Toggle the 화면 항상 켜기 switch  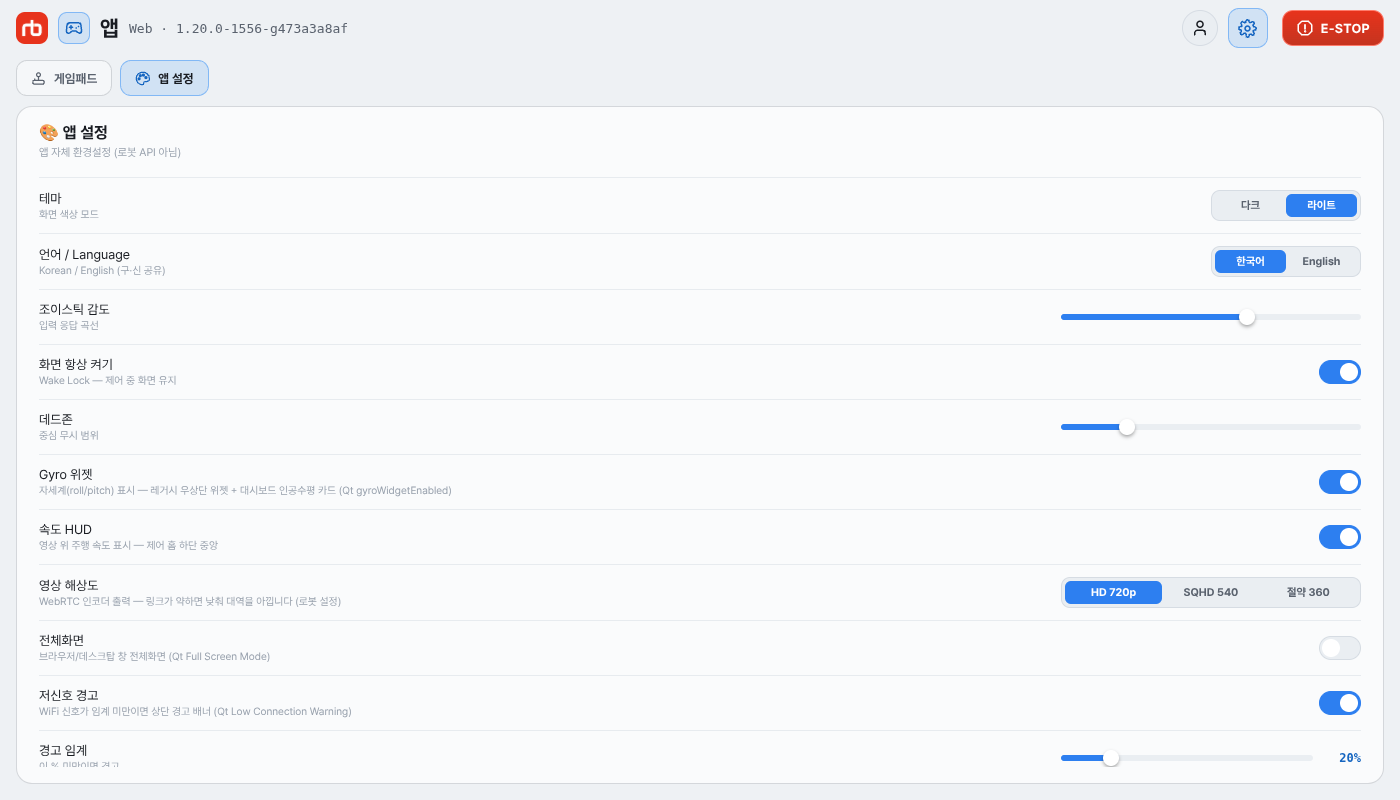point(1340,372)
